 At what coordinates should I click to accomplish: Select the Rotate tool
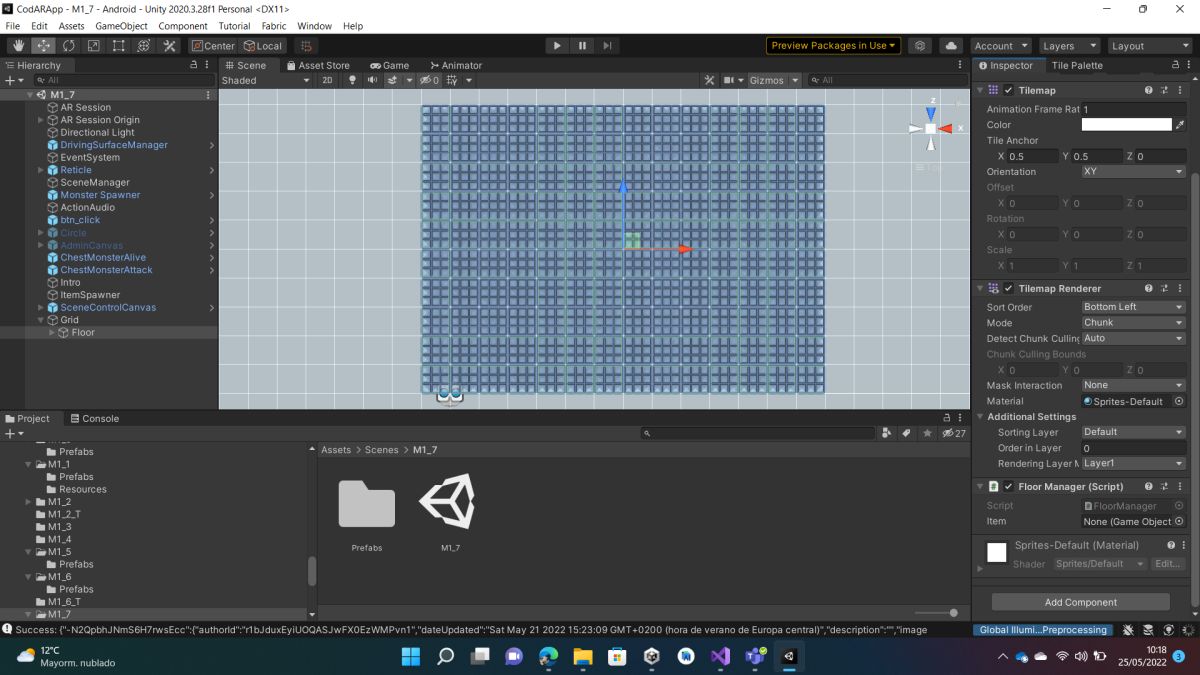(x=68, y=45)
